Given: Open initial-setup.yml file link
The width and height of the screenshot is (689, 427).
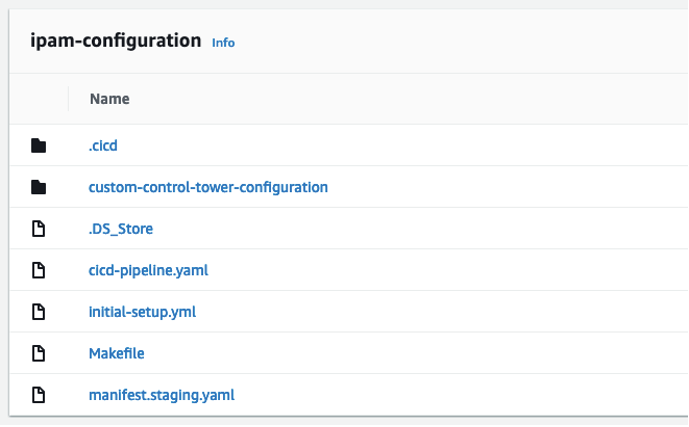Looking at the screenshot, I should (x=142, y=312).
